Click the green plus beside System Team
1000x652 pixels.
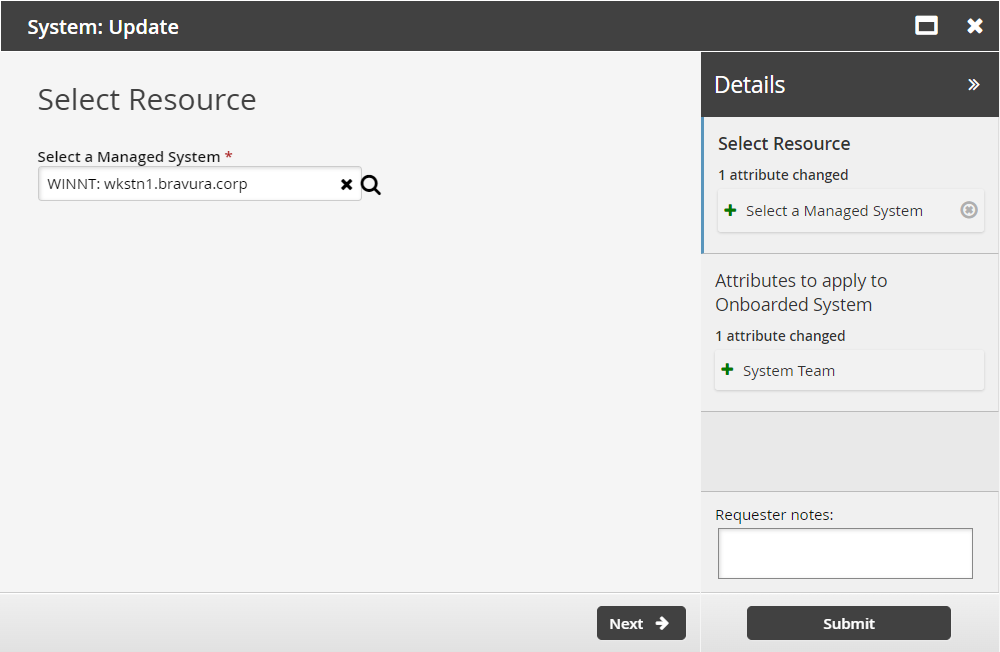click(x=728, y=370)
